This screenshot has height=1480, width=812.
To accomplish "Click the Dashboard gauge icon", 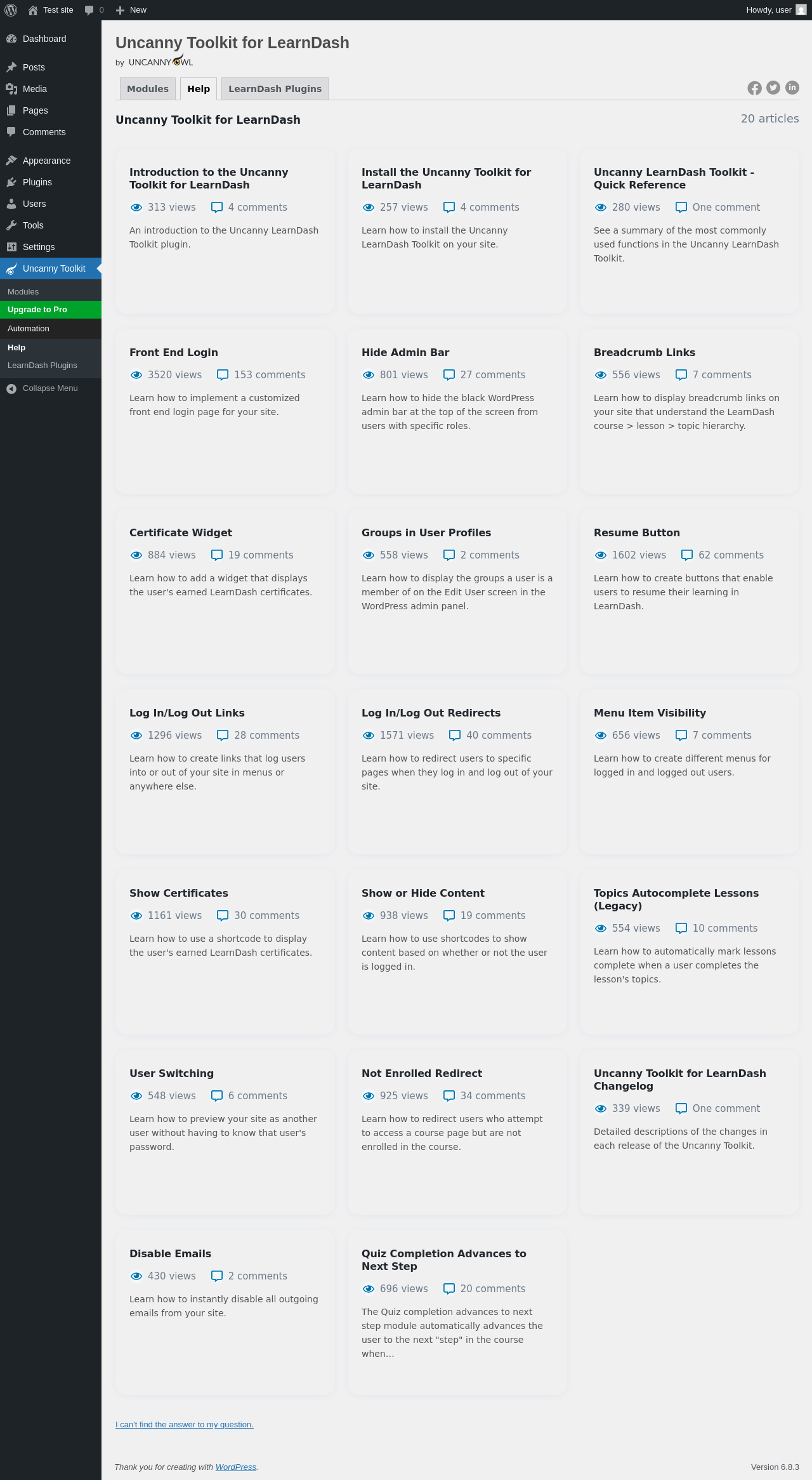I will coord(11,39).
